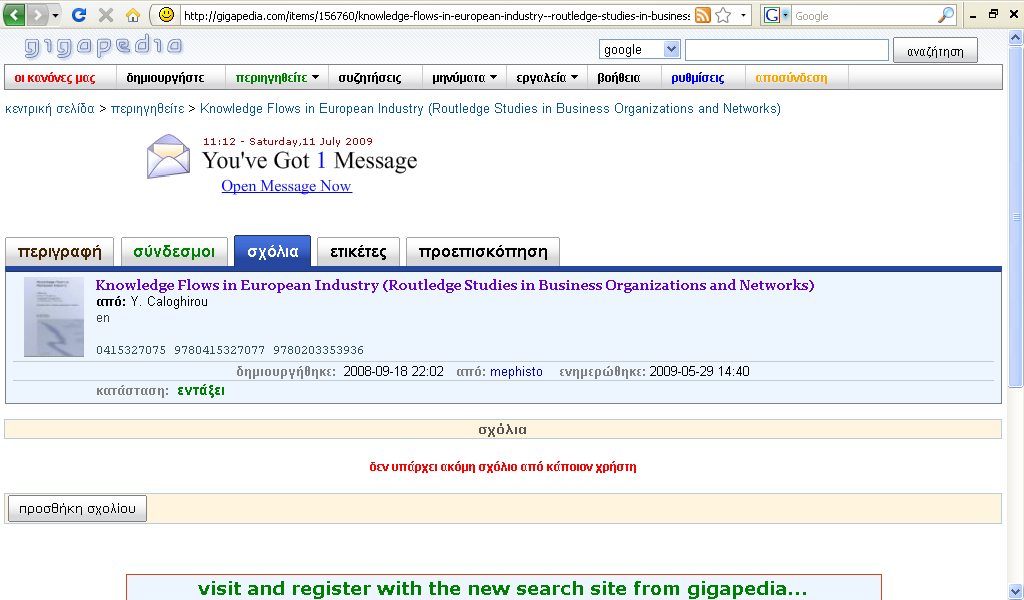Click the book cover thumbnail
The width and height of the screenshot is (1024, 600).
[54, 317]
